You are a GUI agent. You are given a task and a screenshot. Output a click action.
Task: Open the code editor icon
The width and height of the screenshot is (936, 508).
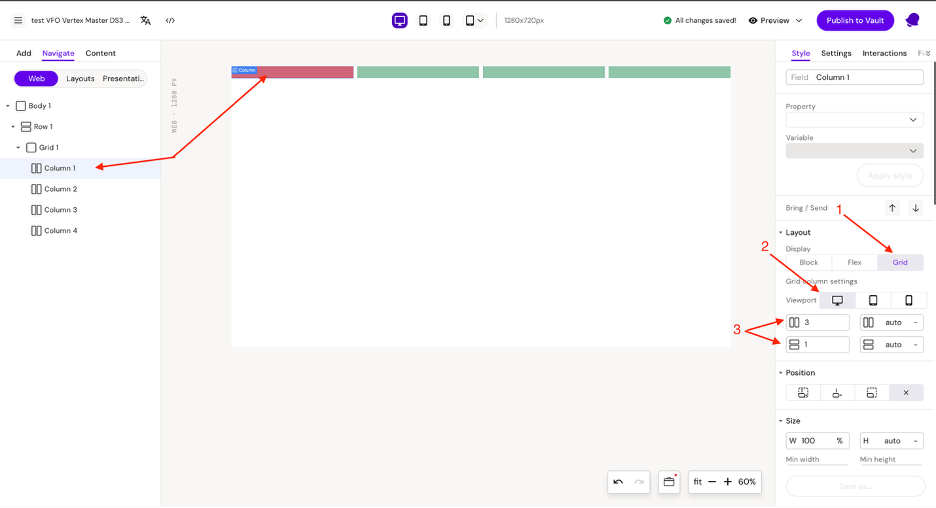tap(170, 20)
